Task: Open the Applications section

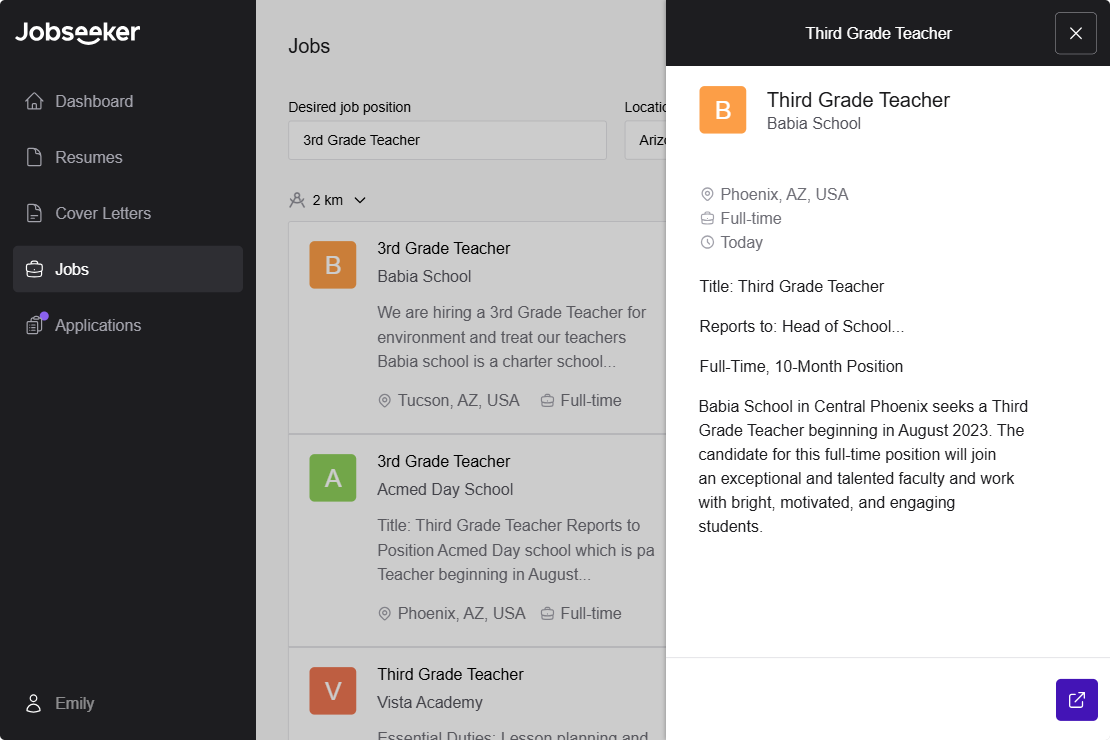Action: point(98,325)
